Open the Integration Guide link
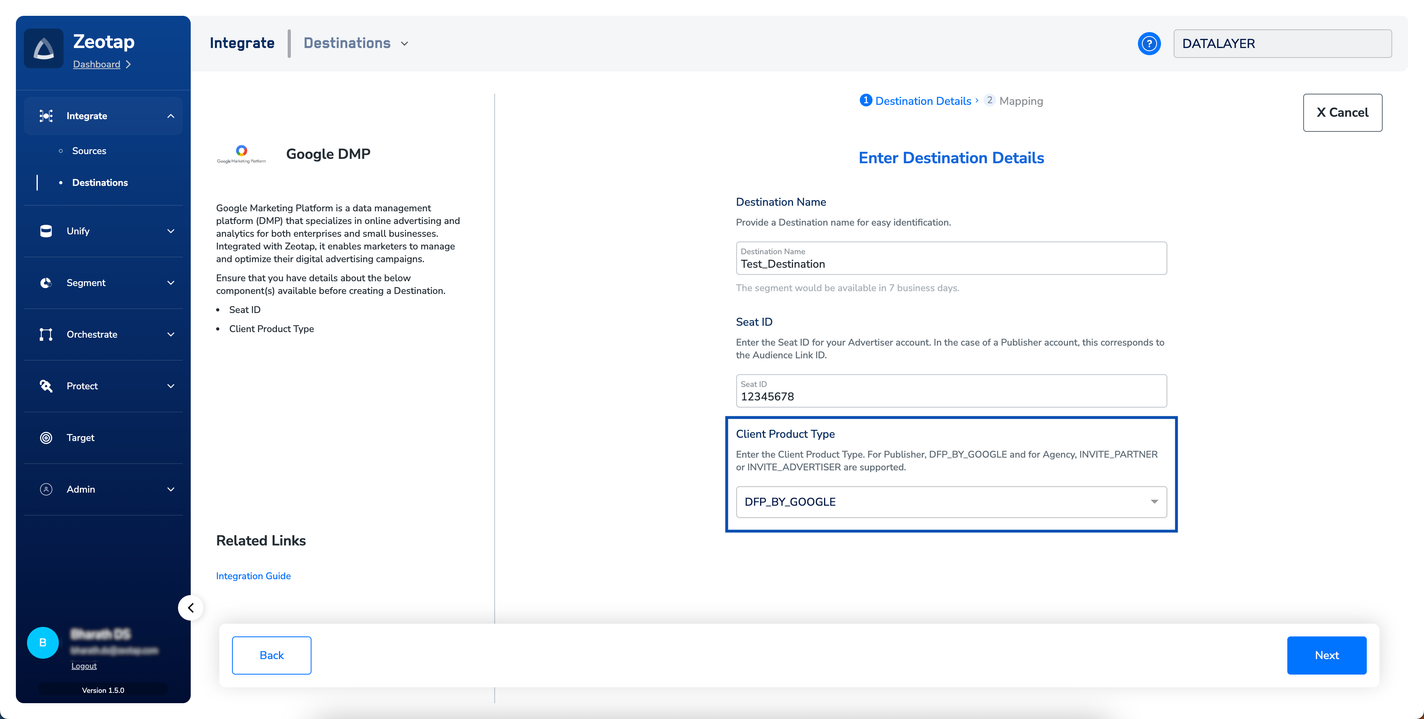This screenshot has height=719, width=1424. 253,576
